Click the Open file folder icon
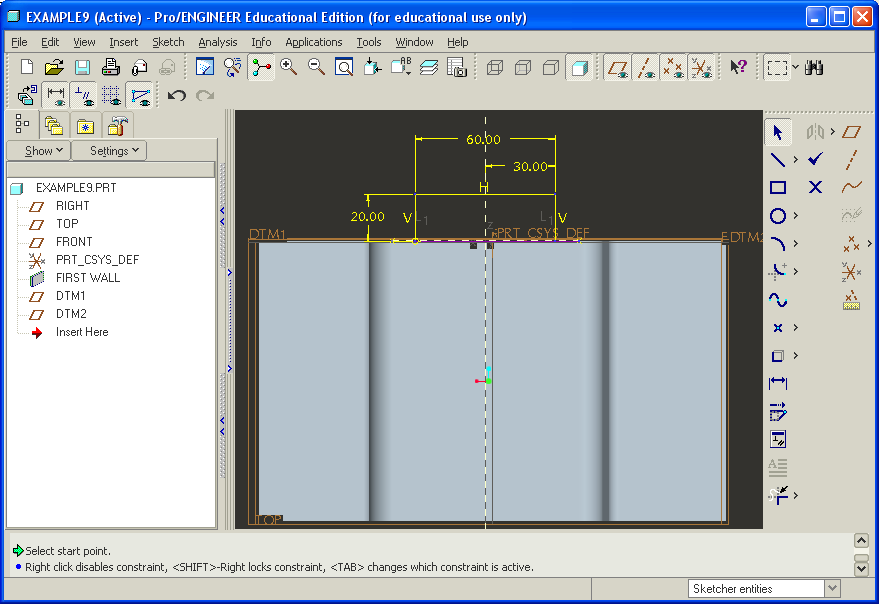 point(54,67)
